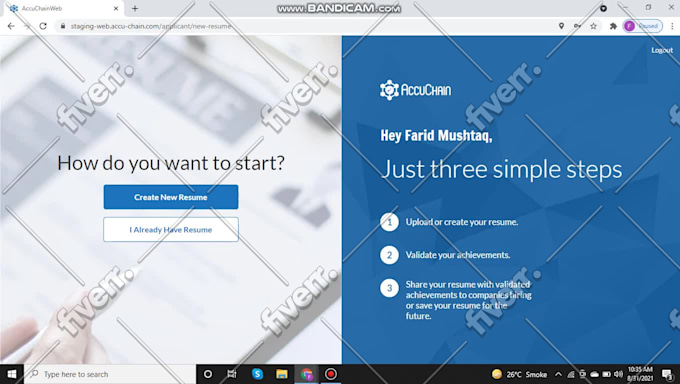This screenshot has width=680, height=384.
Task: Open a new browser tab with plus
Action: click(135, 8)
